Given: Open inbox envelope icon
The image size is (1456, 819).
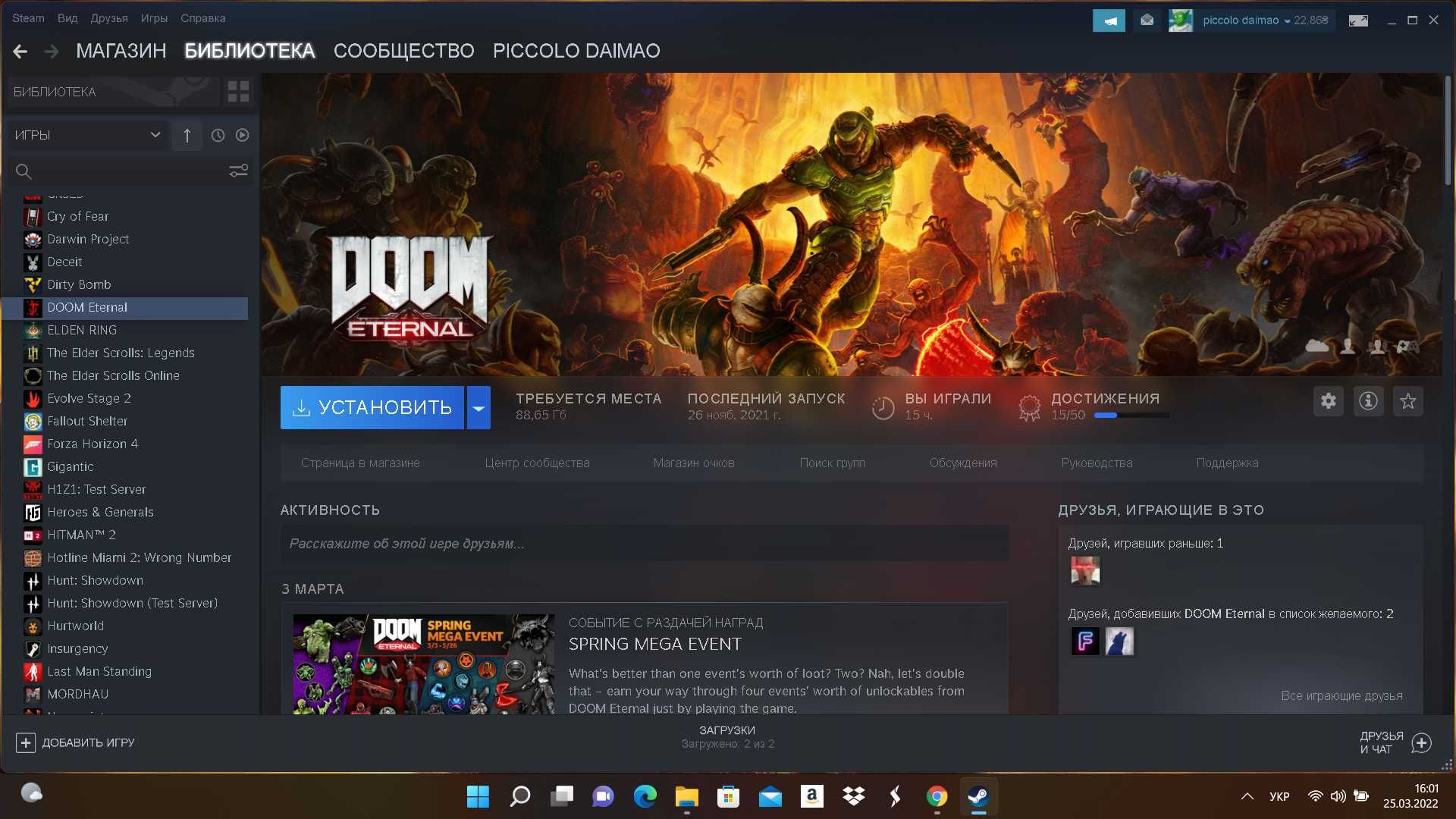Looking at the screenshot, I should click(x=1147, y=20).
